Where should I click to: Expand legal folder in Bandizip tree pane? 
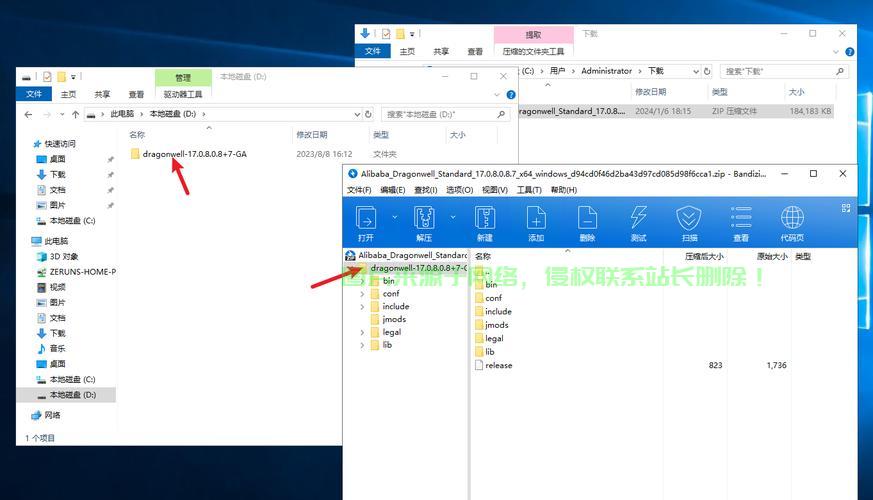coord(362,332)
